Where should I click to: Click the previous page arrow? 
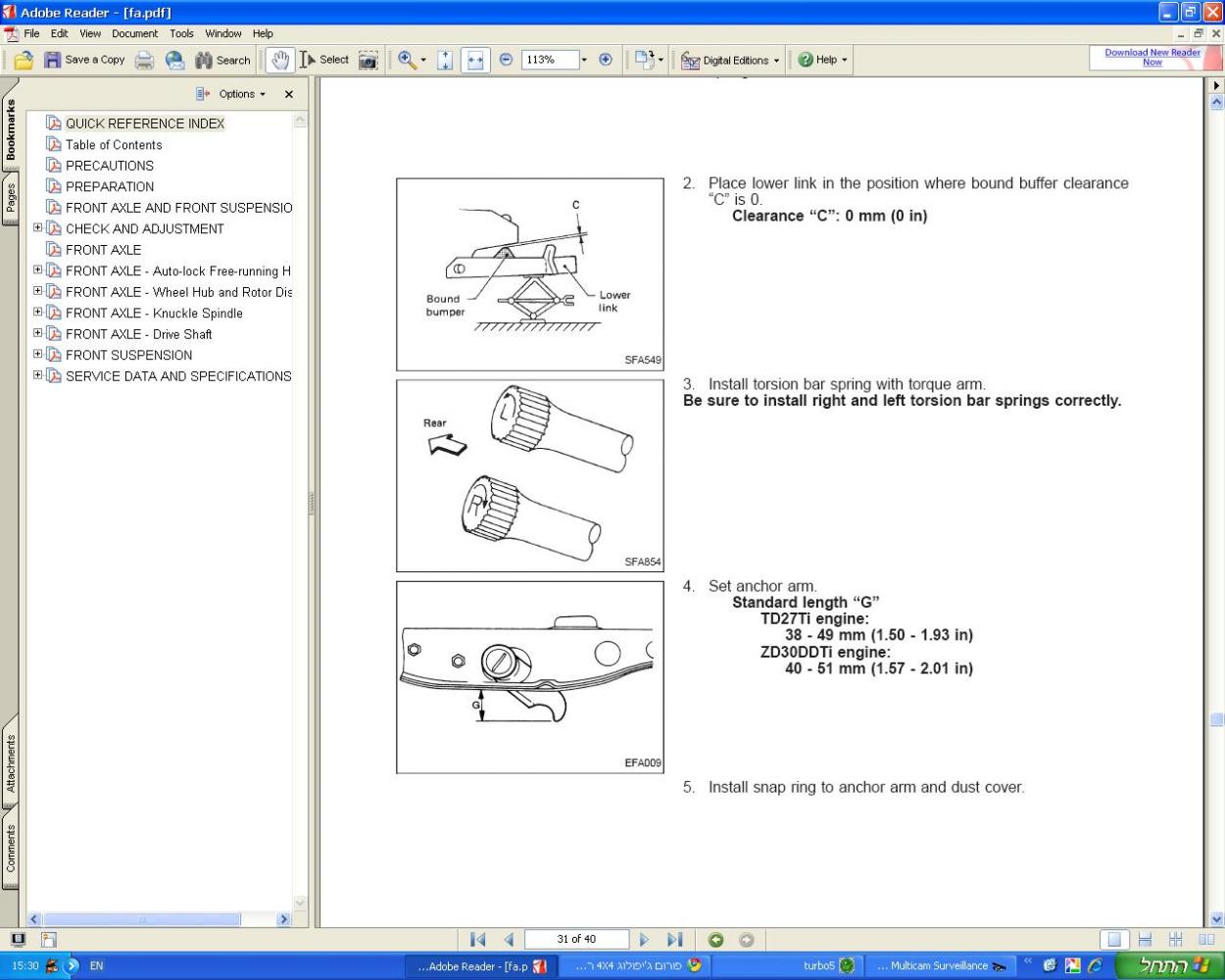(x=509, y=940)
